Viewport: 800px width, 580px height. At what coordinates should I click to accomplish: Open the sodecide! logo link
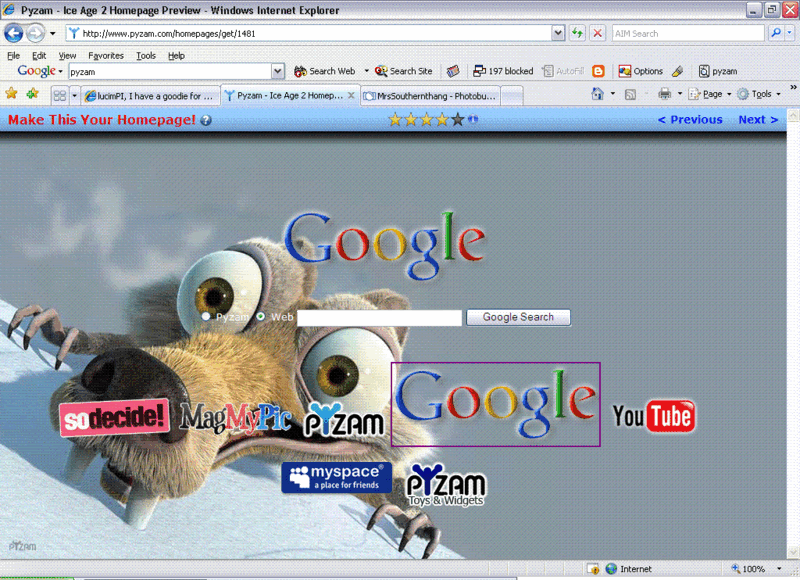pos(114,417)
